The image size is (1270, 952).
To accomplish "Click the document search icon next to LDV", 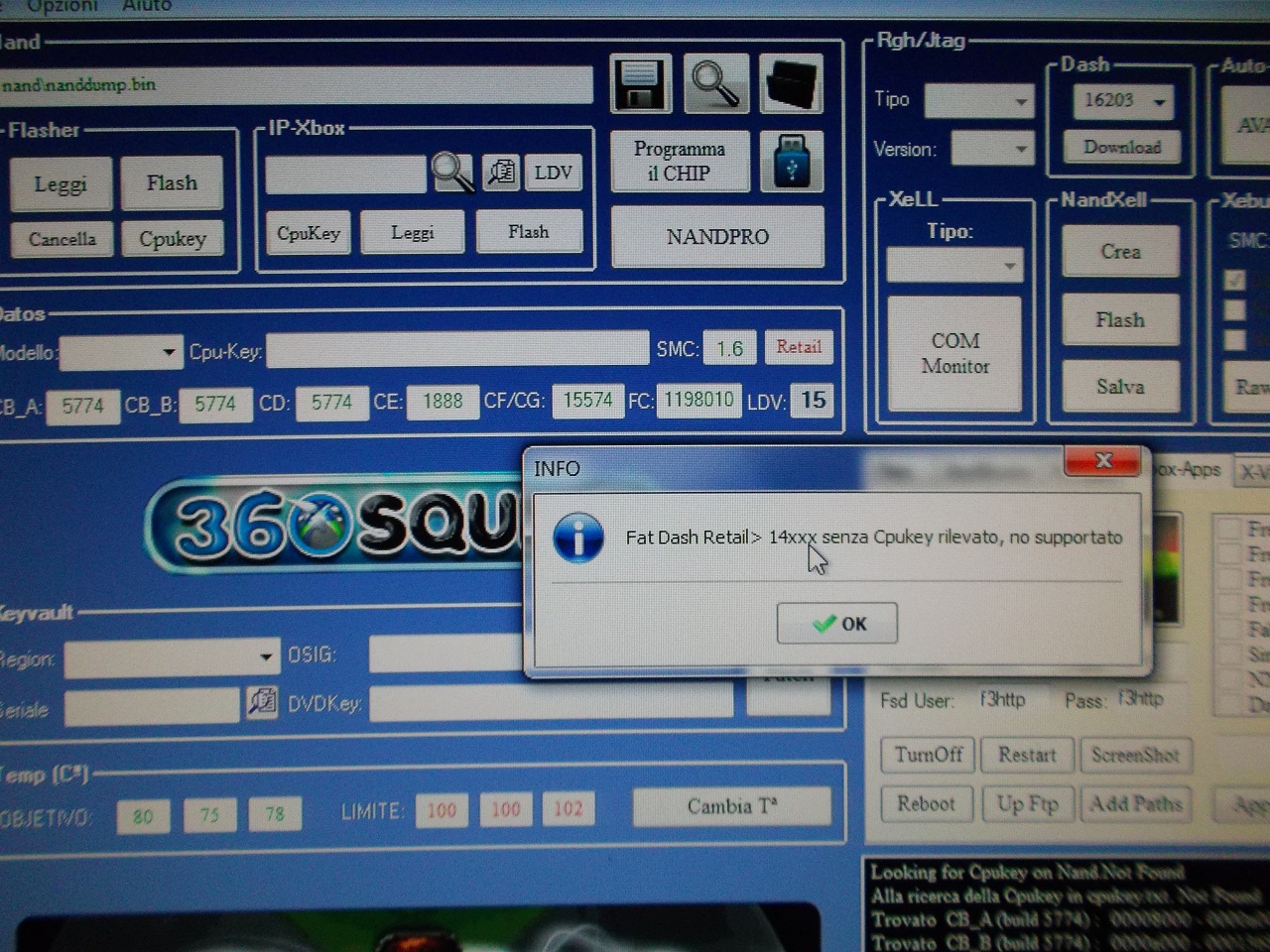I will coord(501,173).
